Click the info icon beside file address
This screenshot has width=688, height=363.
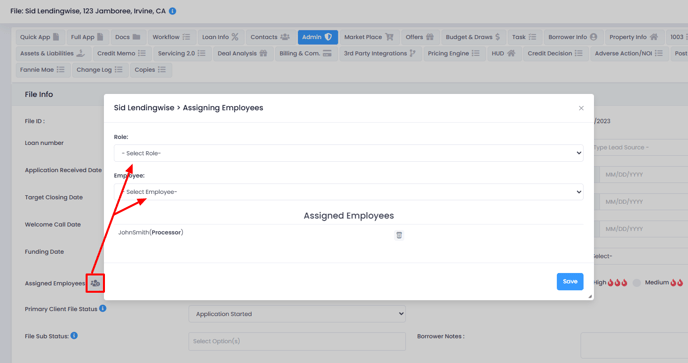pos(172,11)
